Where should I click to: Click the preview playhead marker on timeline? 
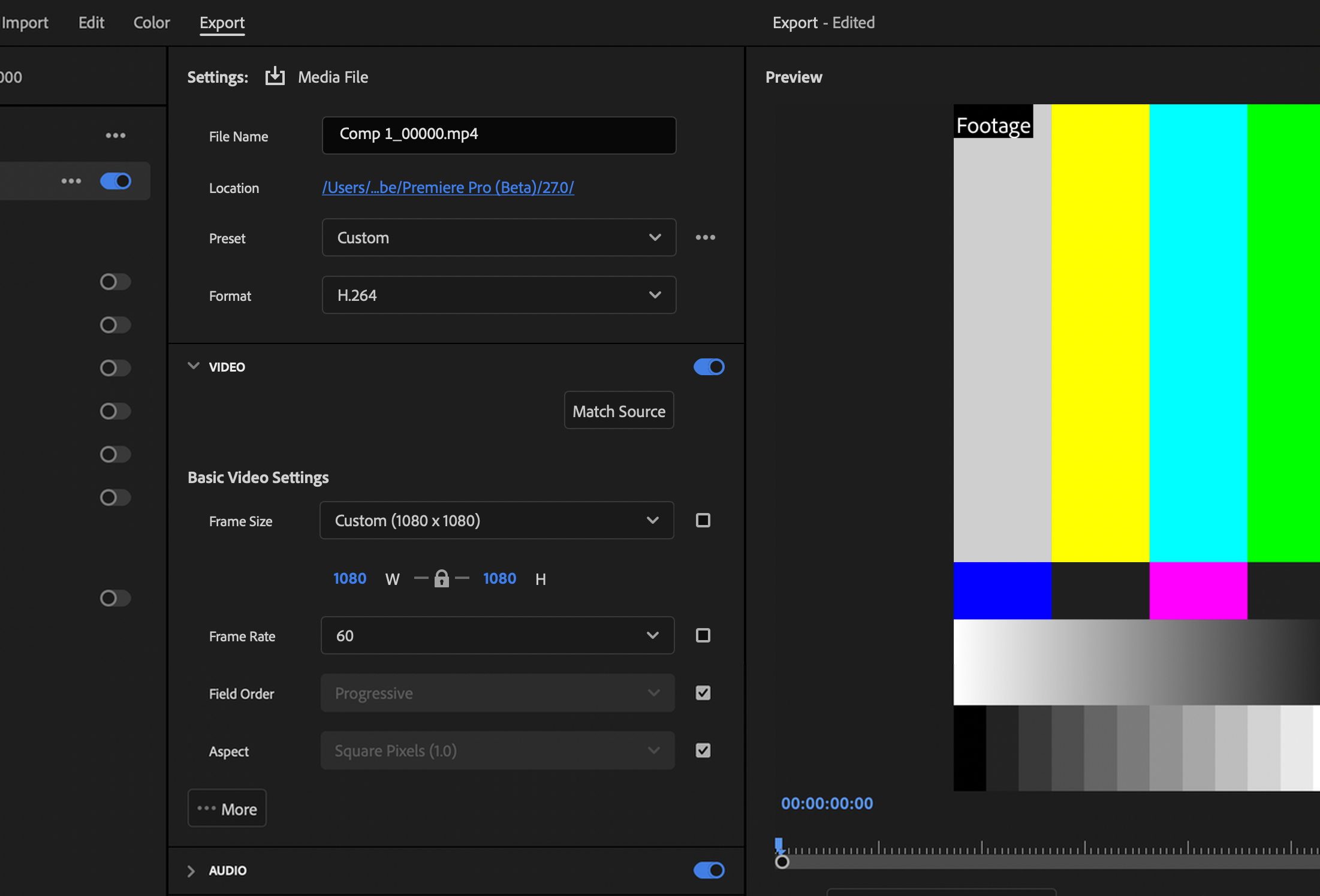(x=779, y=846)
